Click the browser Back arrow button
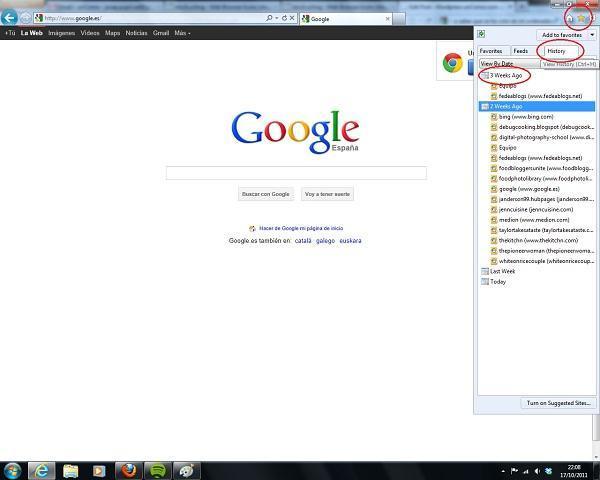Screen dimensions: 600x480 click(x=9, y=18)
